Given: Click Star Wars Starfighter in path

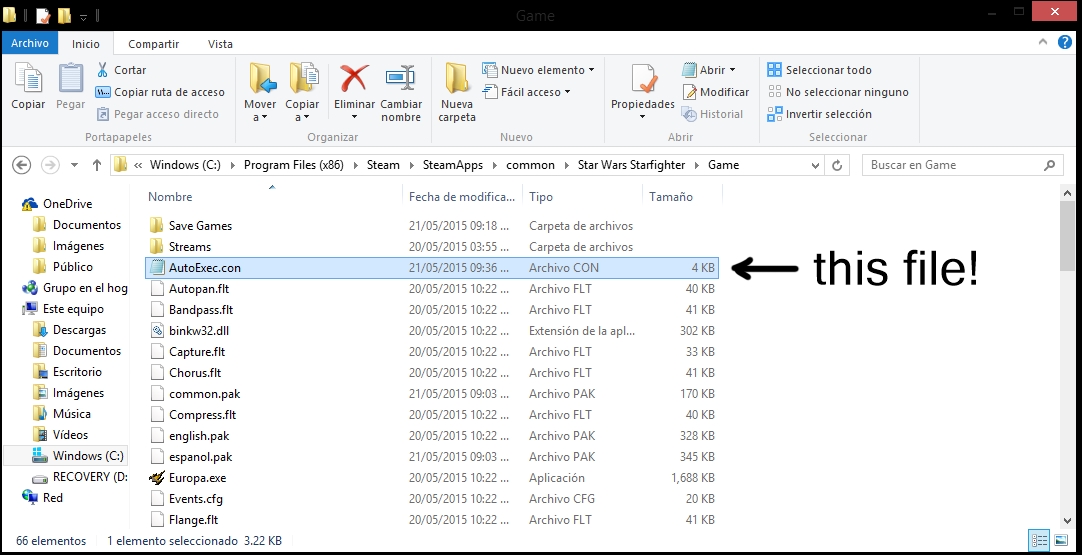Looking at the screenshot, I should click(631, 165).
